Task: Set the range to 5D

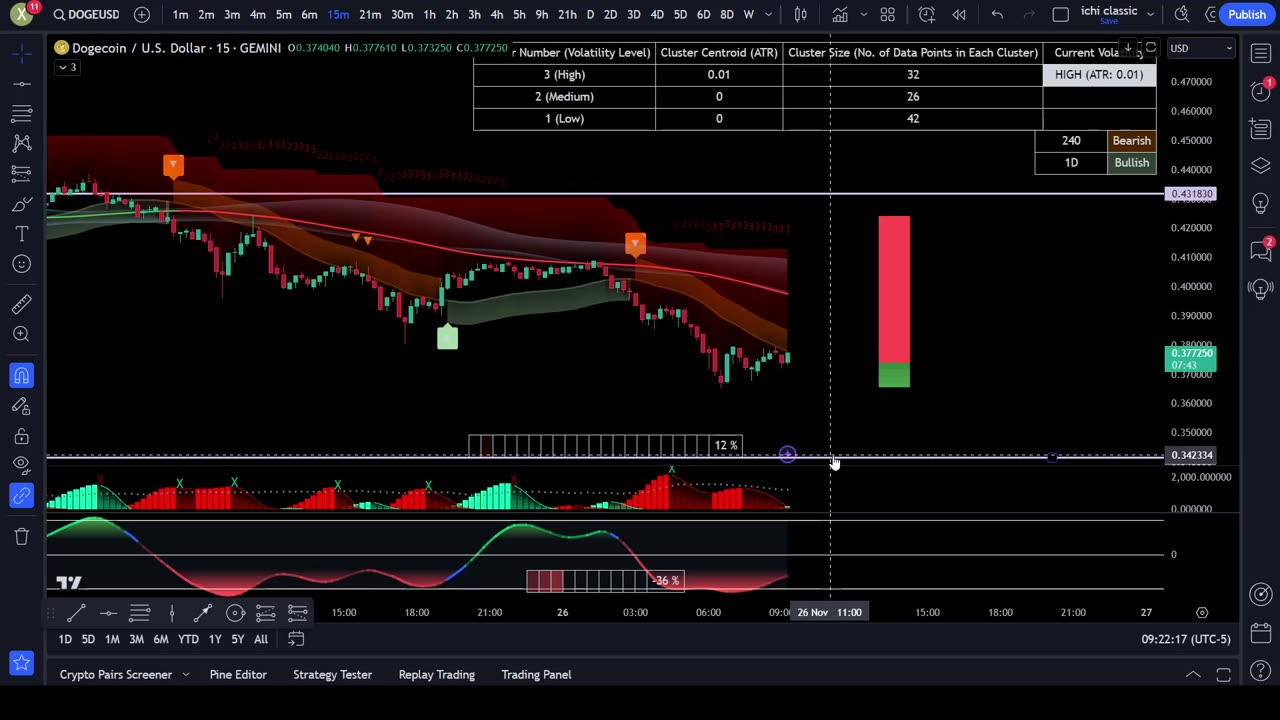Action: click(88, 639)
